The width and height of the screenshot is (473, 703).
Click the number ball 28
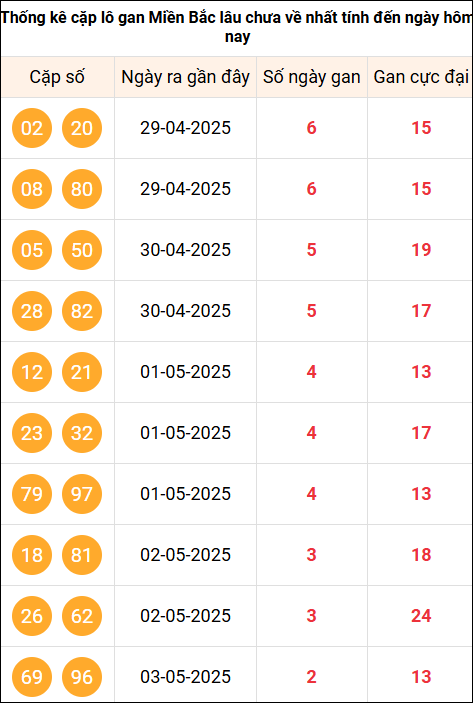point(32,311)
